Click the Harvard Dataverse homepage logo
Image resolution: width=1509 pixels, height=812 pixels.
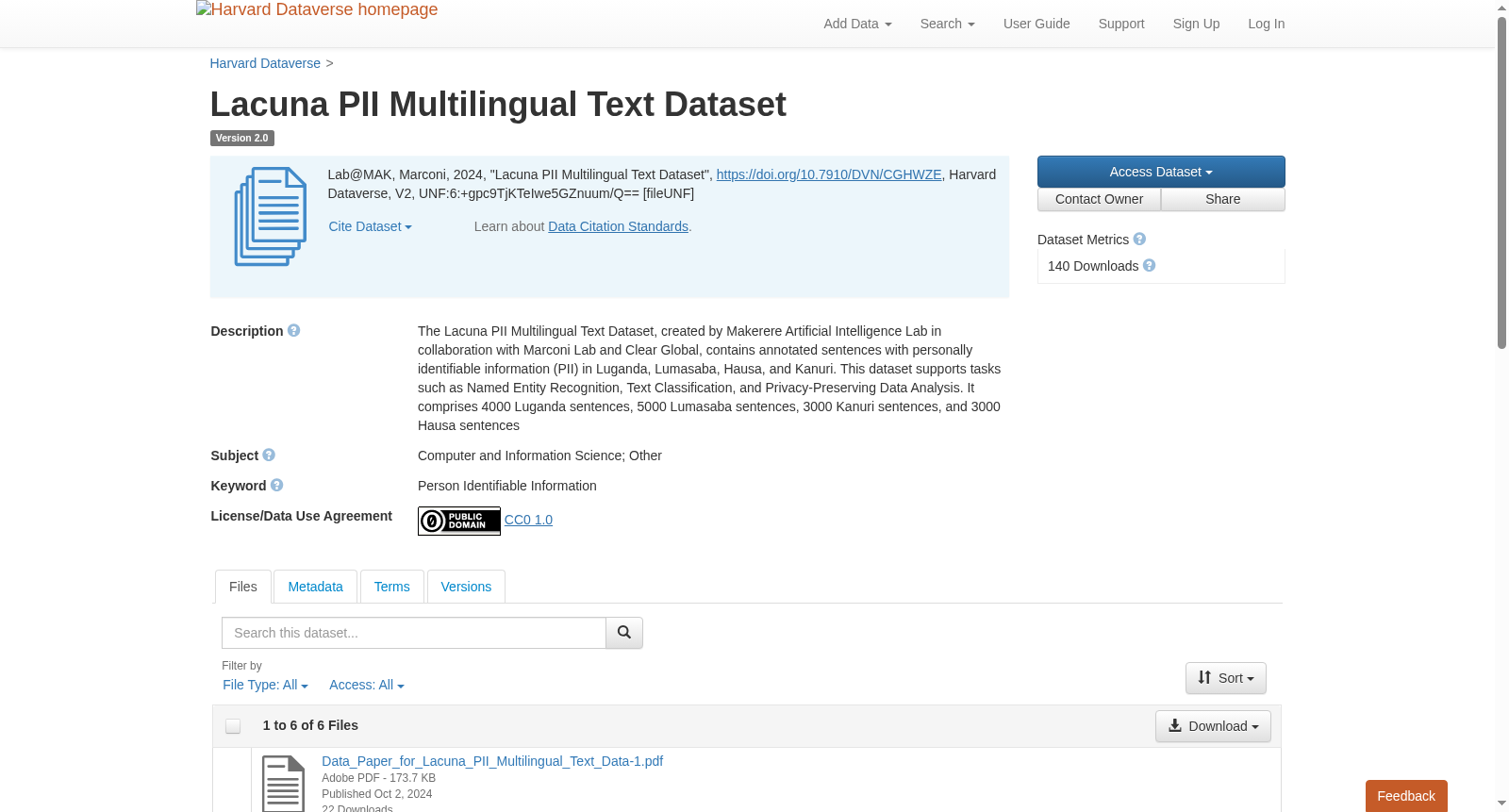[317, 10]
